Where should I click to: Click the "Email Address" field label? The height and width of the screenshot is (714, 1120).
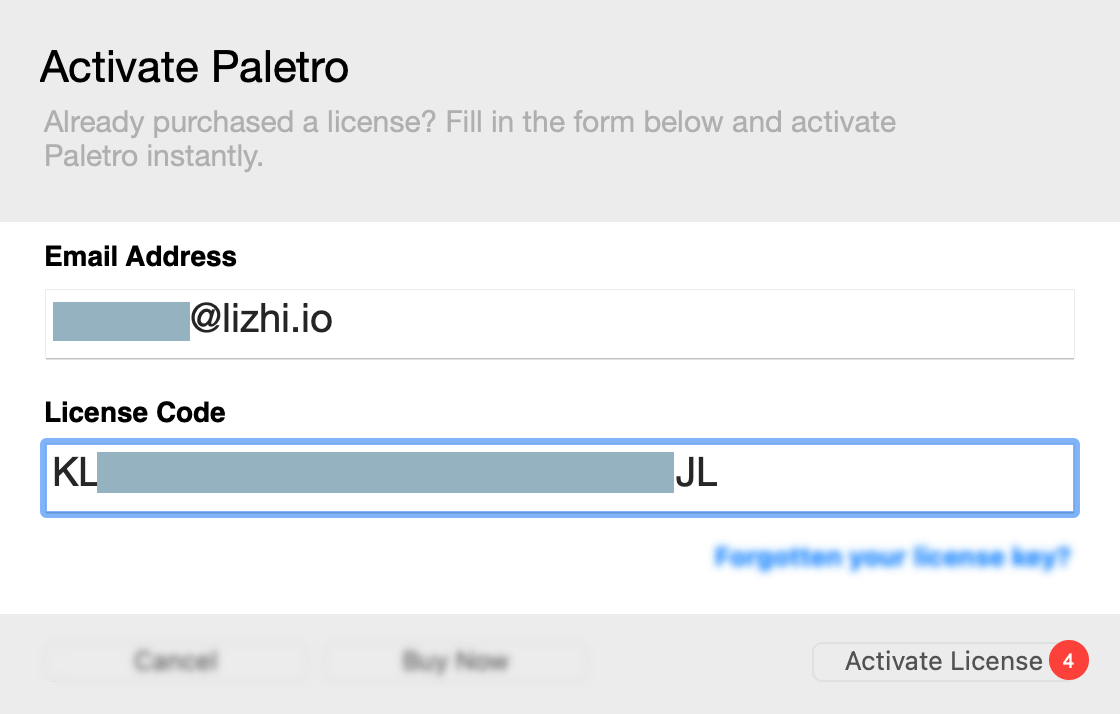point(141,256)
